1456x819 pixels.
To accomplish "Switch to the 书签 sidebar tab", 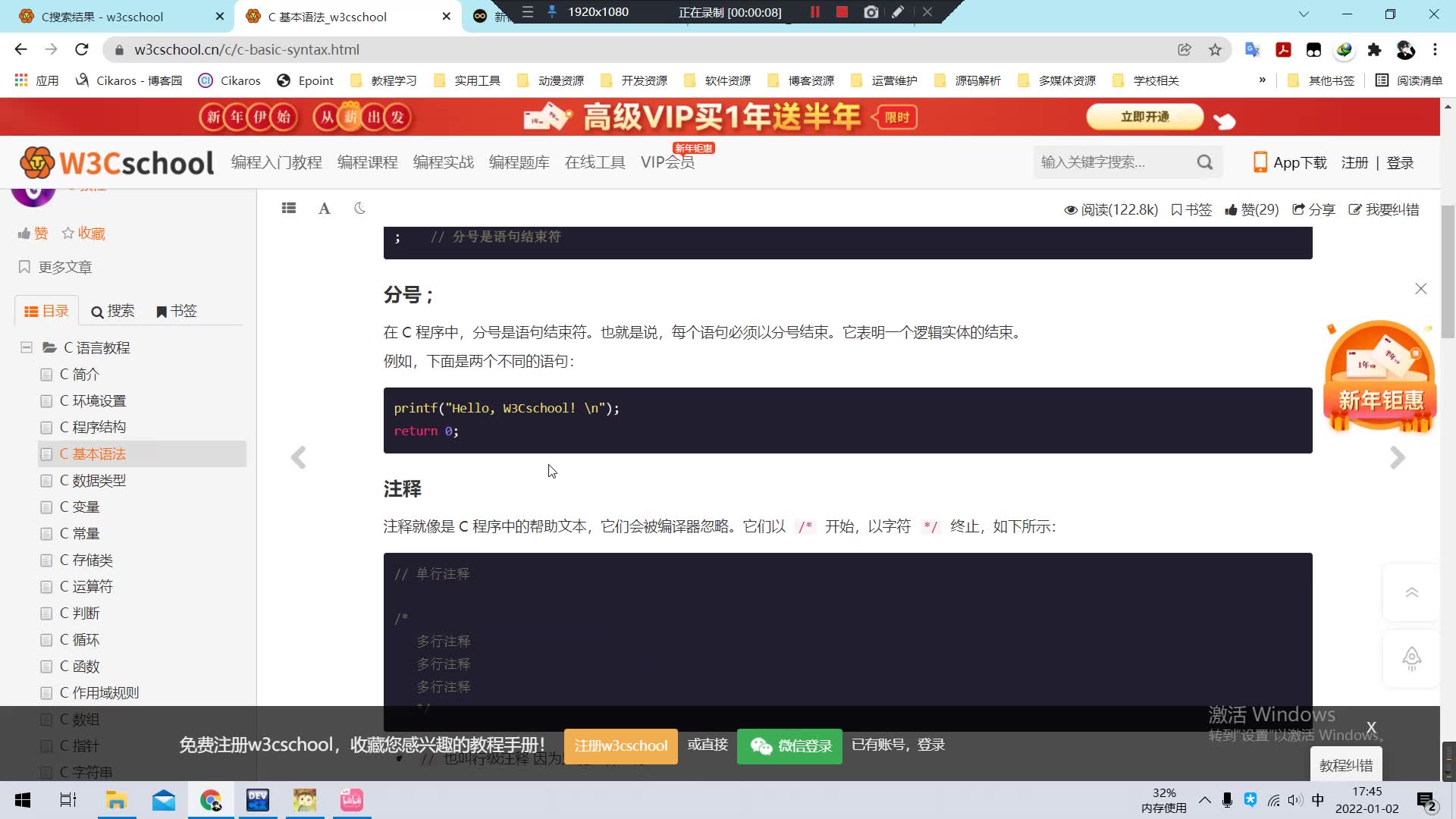I will (x=176, y=311).
